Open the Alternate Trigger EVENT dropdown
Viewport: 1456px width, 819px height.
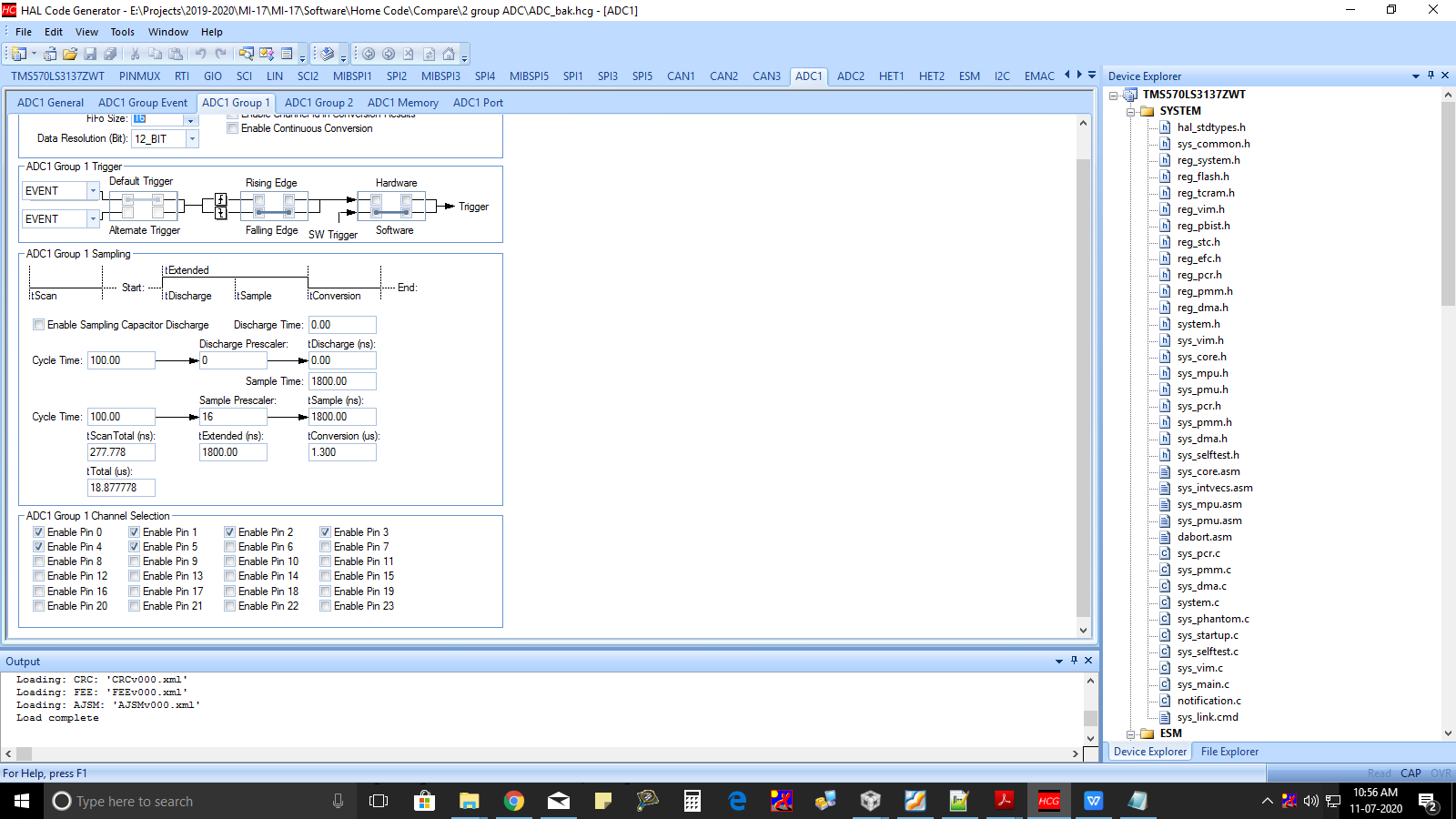(93, 219)
